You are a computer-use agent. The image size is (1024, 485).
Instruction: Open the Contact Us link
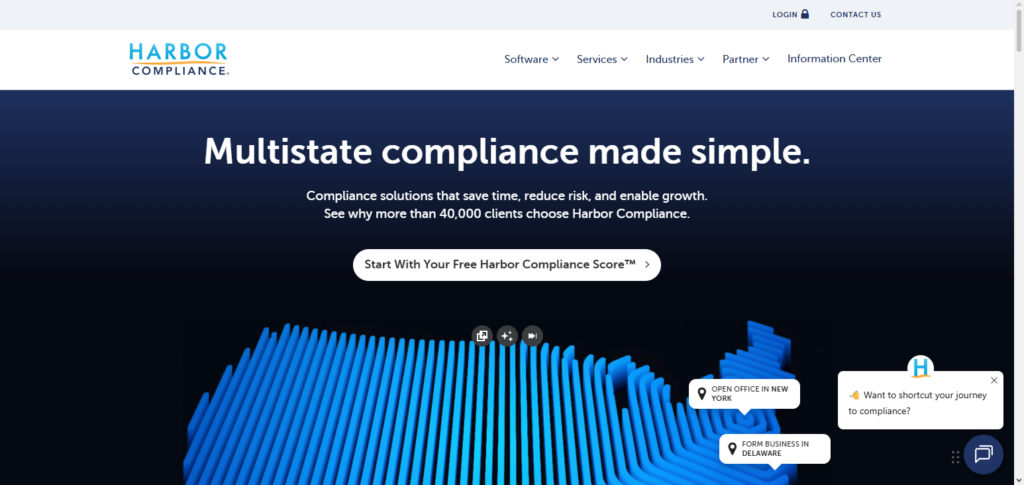[856, 14]
